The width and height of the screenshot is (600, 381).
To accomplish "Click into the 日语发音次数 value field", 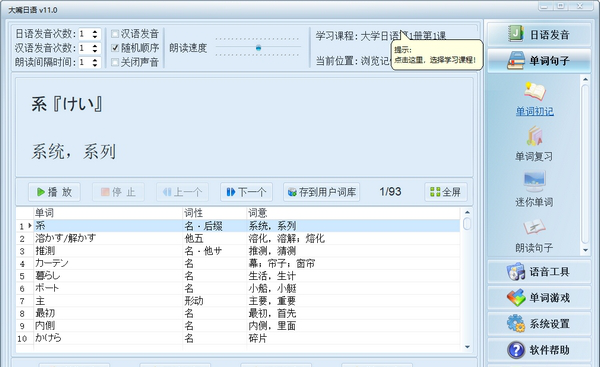I will point(85,34).
